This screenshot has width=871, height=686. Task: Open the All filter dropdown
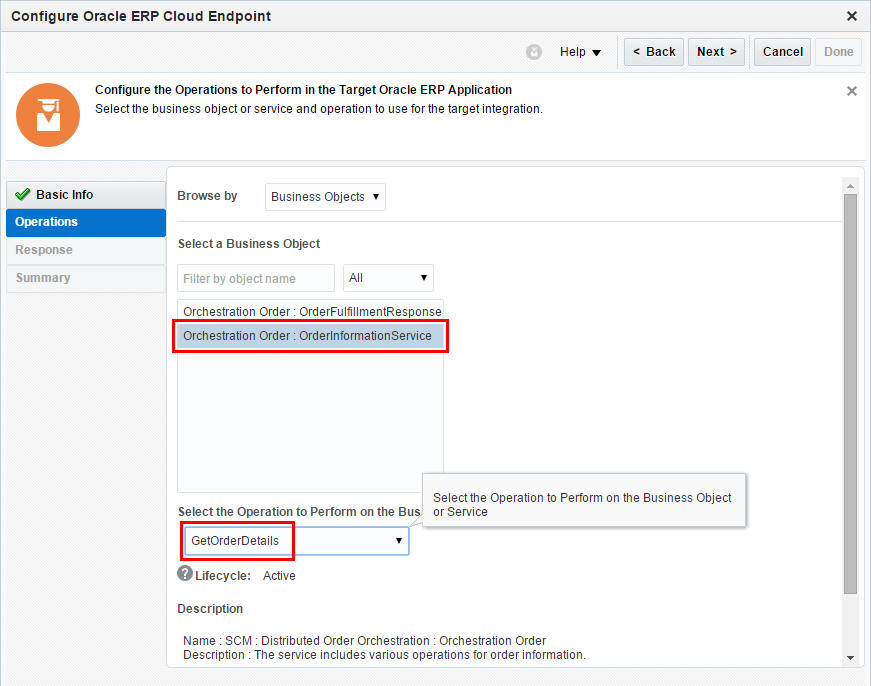point(388,278)
